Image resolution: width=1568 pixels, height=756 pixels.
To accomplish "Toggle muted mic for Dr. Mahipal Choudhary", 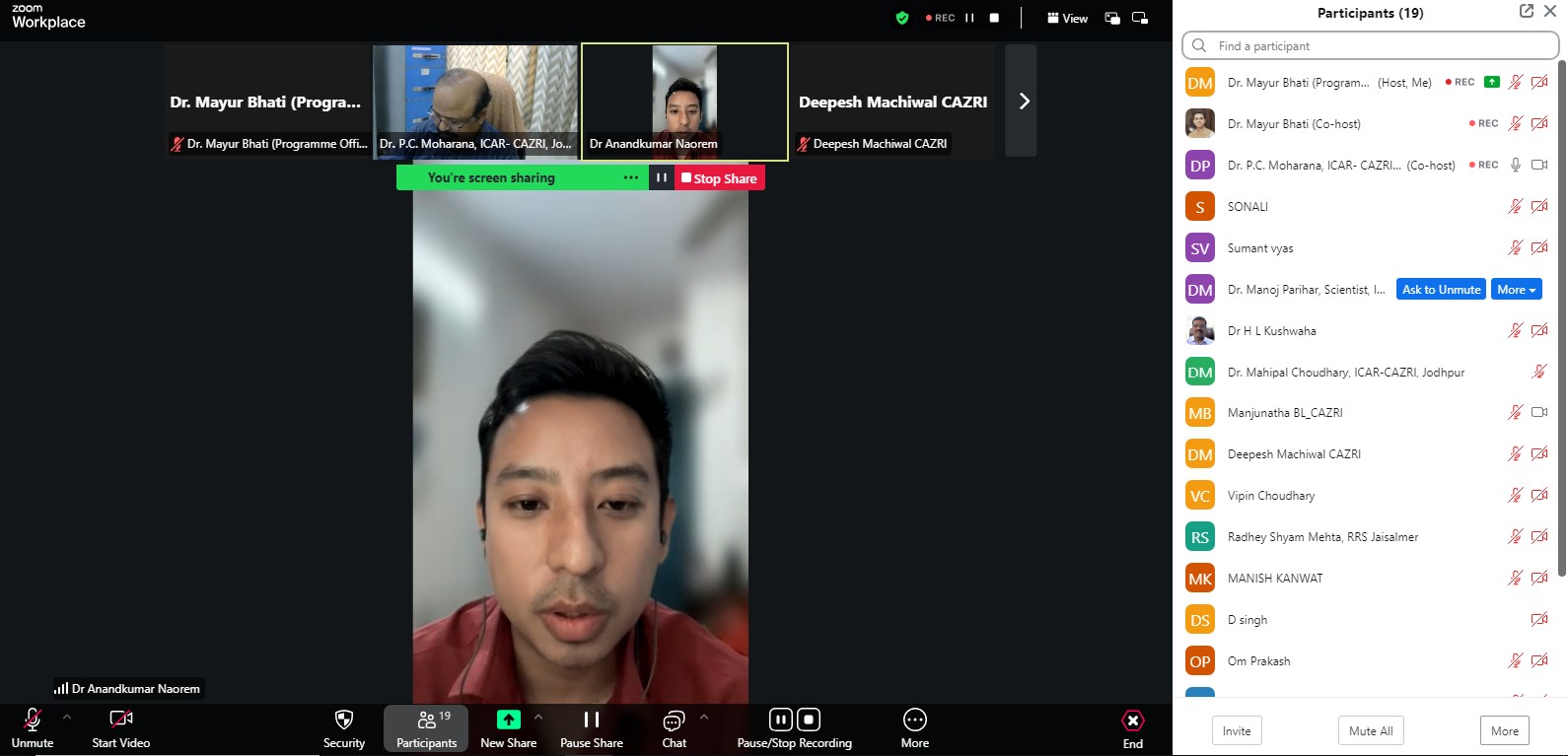I will 1539,372.
